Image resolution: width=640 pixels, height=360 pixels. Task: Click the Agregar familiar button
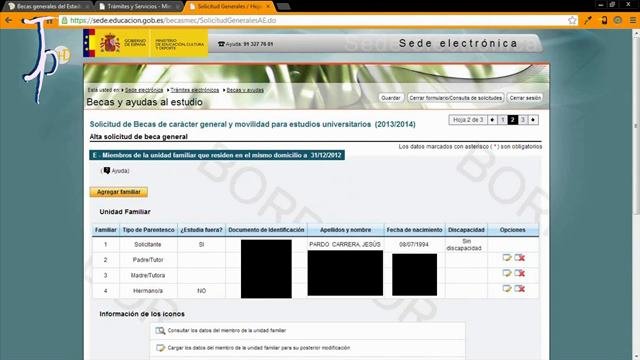pyautogui.click(x=119, y=192)
